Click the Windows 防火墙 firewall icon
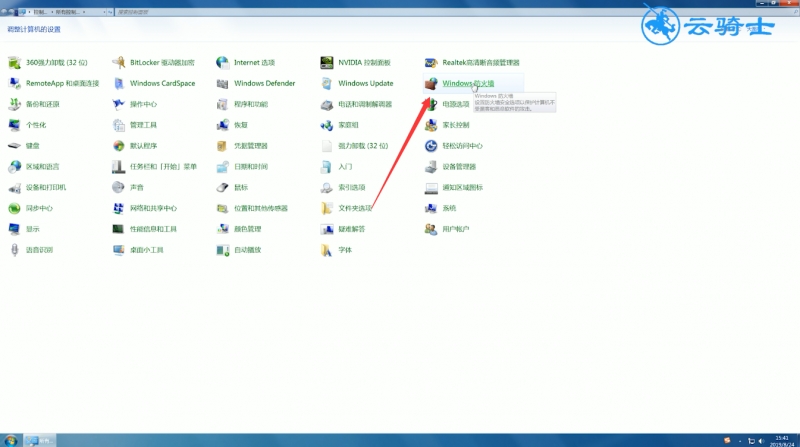Screen dimensions: 800x447 (431, 83)
